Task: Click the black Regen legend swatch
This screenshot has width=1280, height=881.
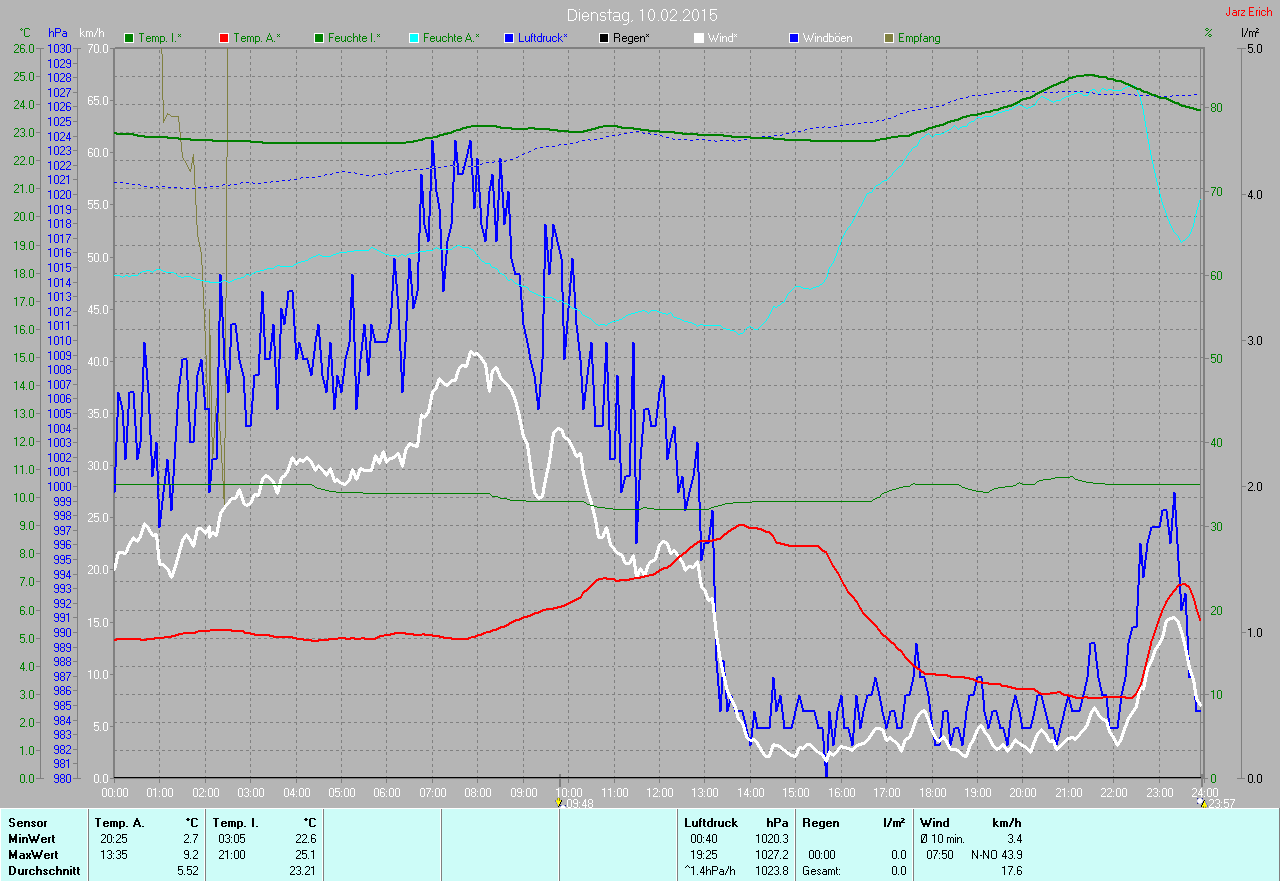Action: pos(604,38)
